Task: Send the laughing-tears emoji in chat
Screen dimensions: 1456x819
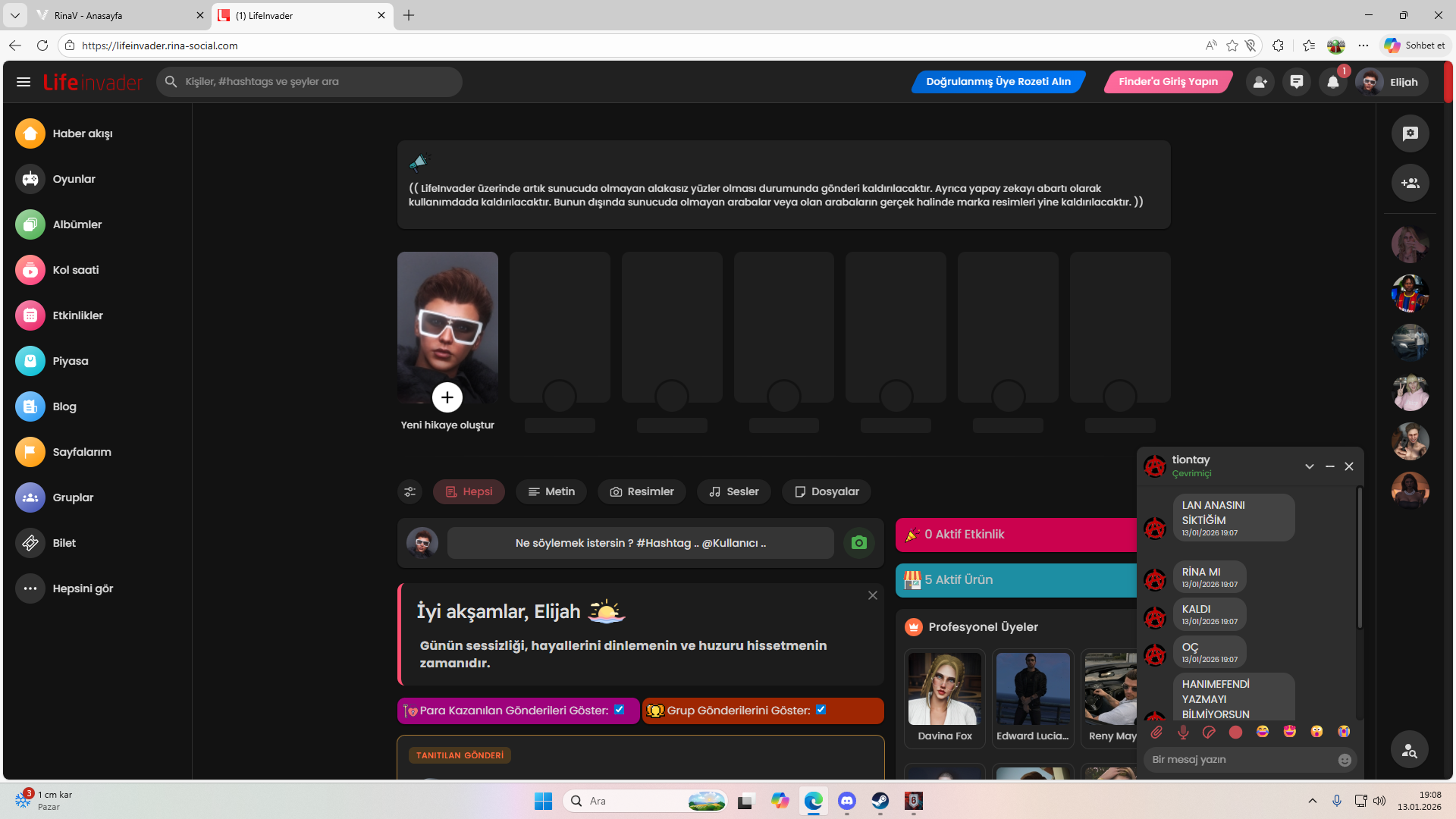Action: tap(1263, 731)
